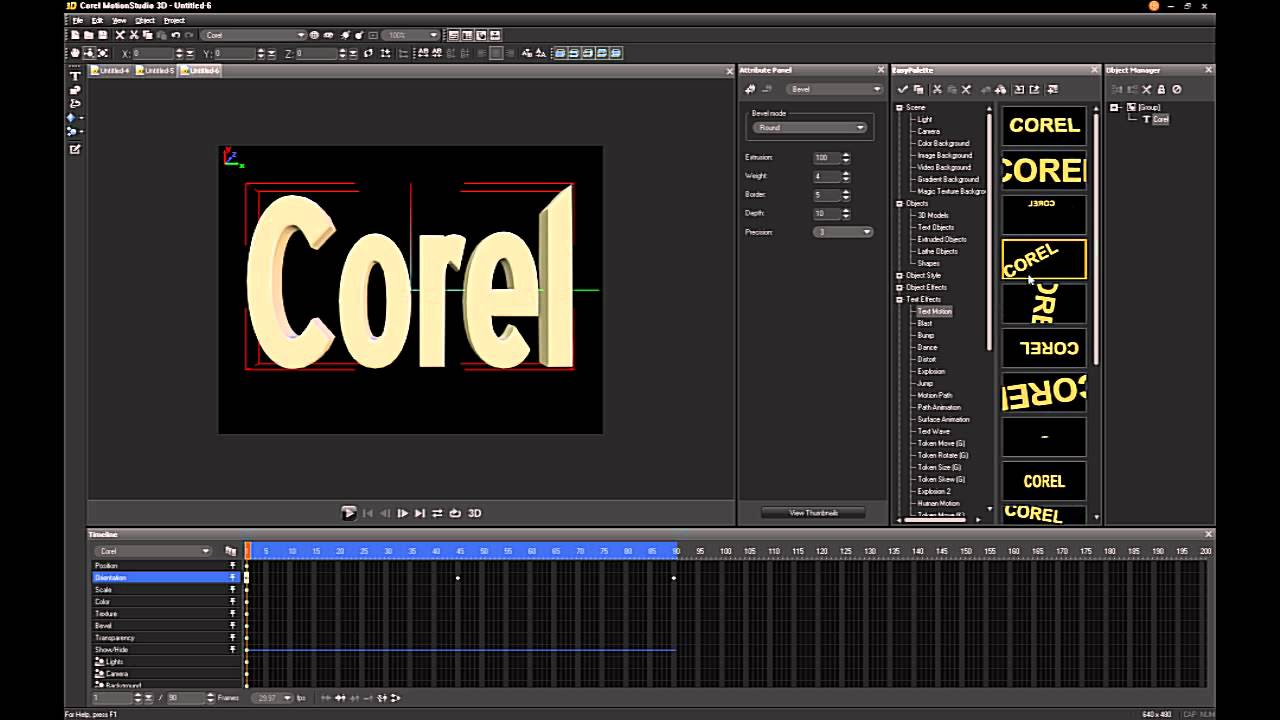Select the Move Object hand tool
Image resolution: width=1280 pixels, height=720 pixels.
[x=75, y=53]
